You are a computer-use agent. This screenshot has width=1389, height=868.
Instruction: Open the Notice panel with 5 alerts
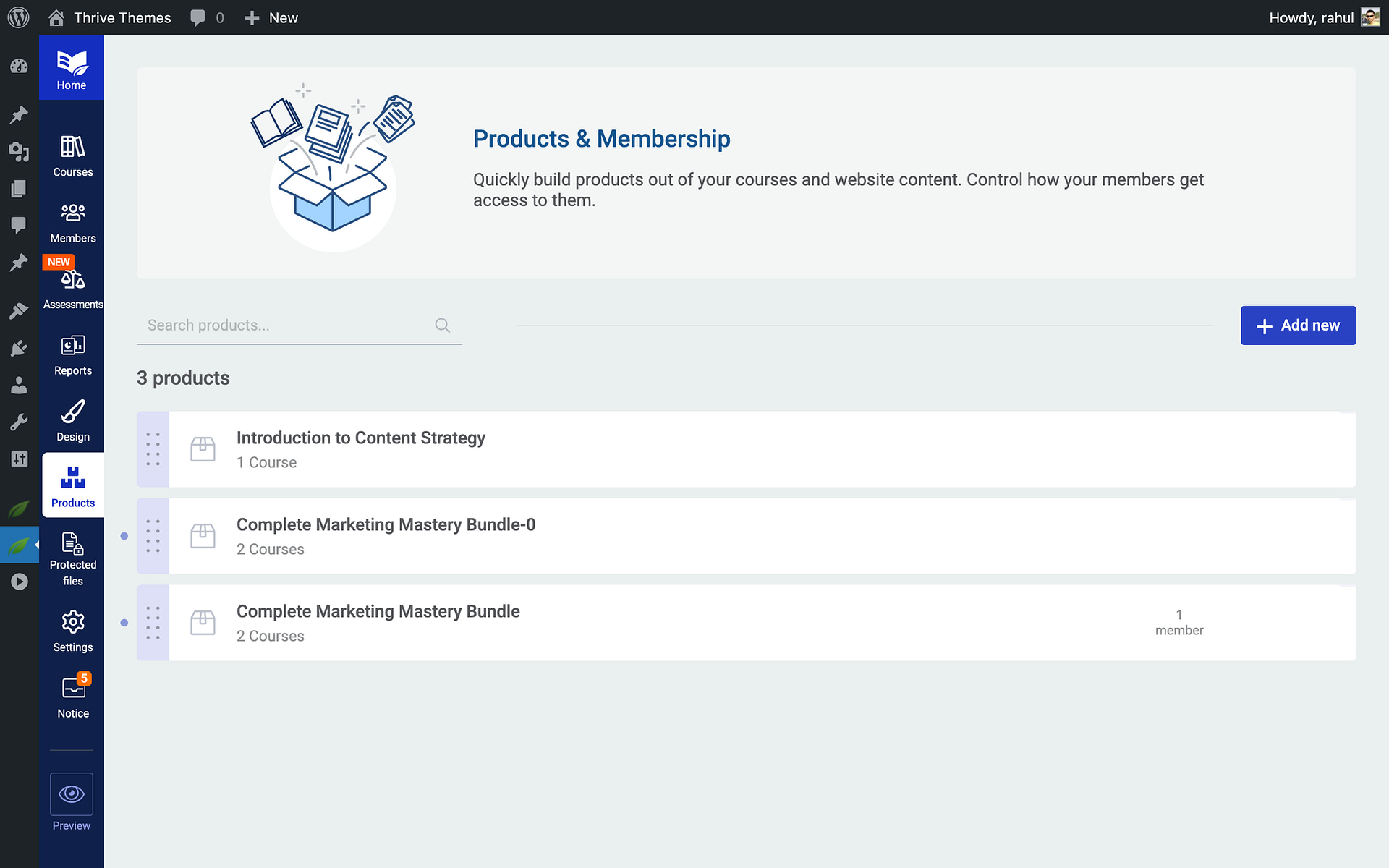tap(72, 693)
